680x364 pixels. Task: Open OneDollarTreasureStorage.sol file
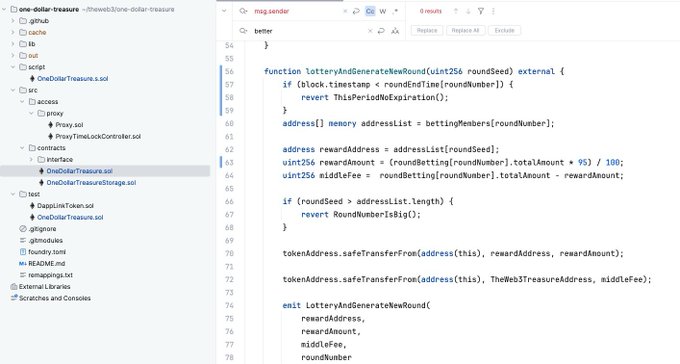click(x=91, y=183)
